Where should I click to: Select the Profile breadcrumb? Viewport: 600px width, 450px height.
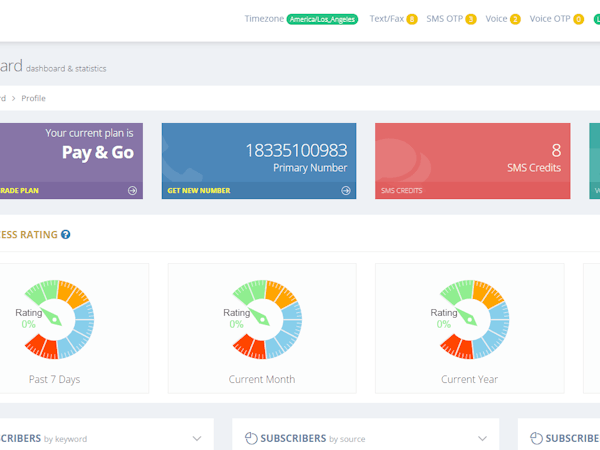point(33,98)
